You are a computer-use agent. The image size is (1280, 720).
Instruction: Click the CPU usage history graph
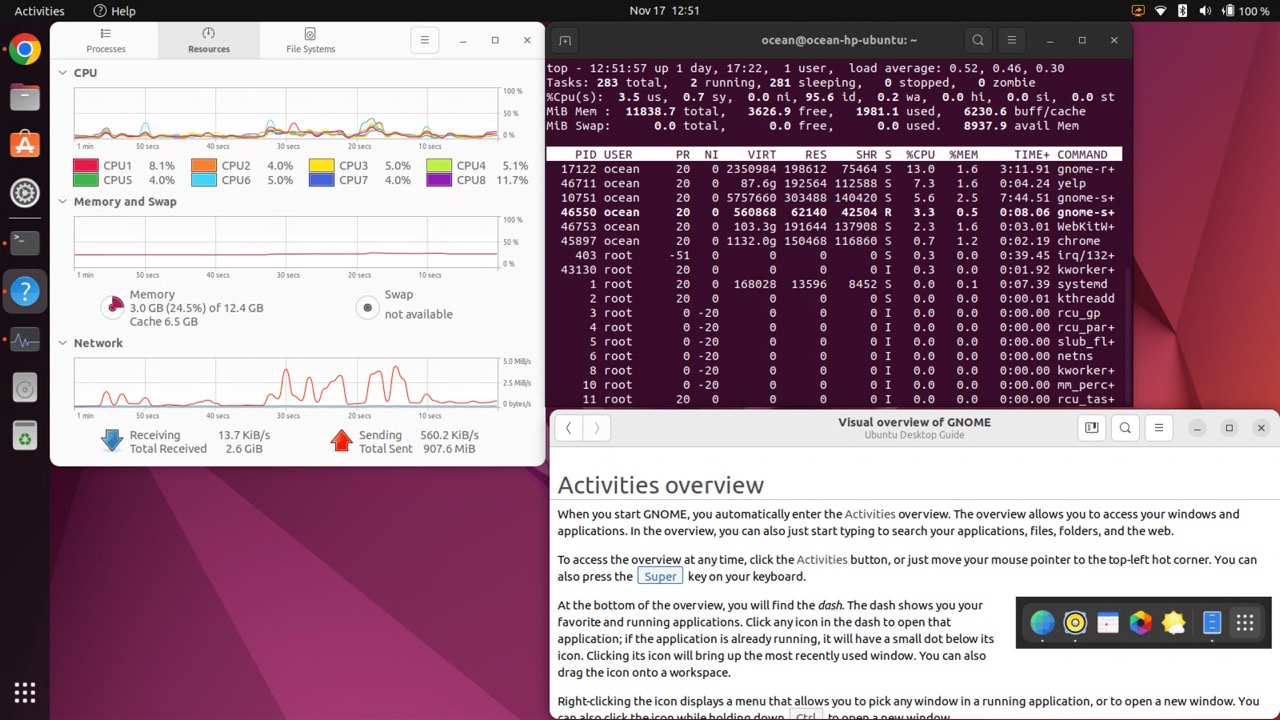click(286, 113)
